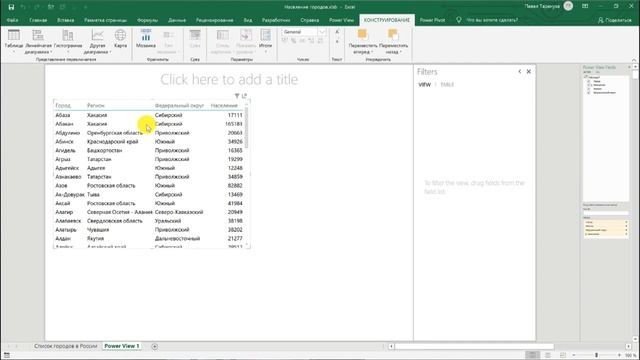Click the title placeholder 'Click here to add a title'
This screenshot has height=360, width=640.
(x=229, y=79)
